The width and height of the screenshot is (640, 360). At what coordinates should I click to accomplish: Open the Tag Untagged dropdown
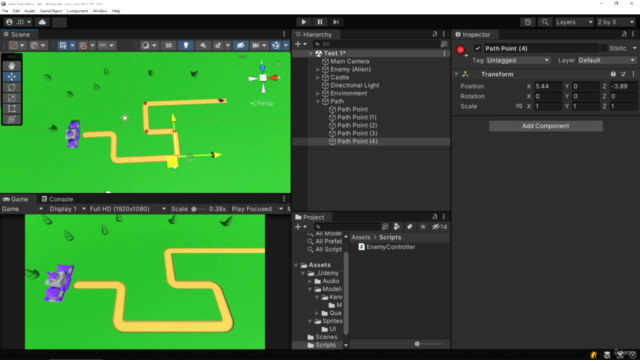[x=518, y=60]
